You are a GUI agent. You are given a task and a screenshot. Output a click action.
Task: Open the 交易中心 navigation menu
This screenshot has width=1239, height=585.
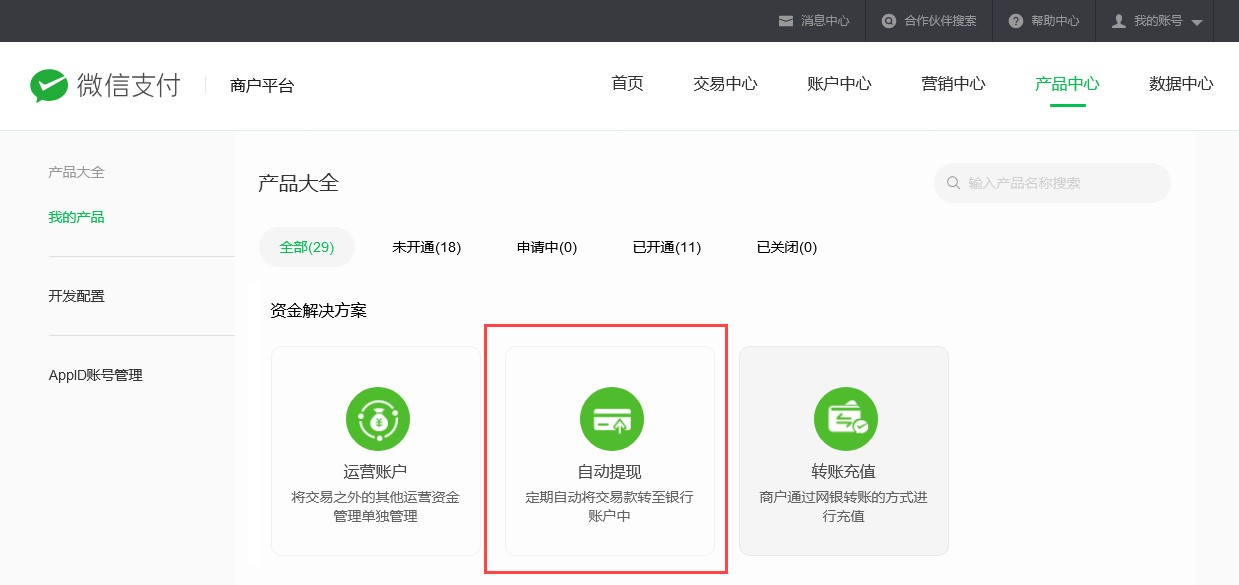click(x=725, y=84)
